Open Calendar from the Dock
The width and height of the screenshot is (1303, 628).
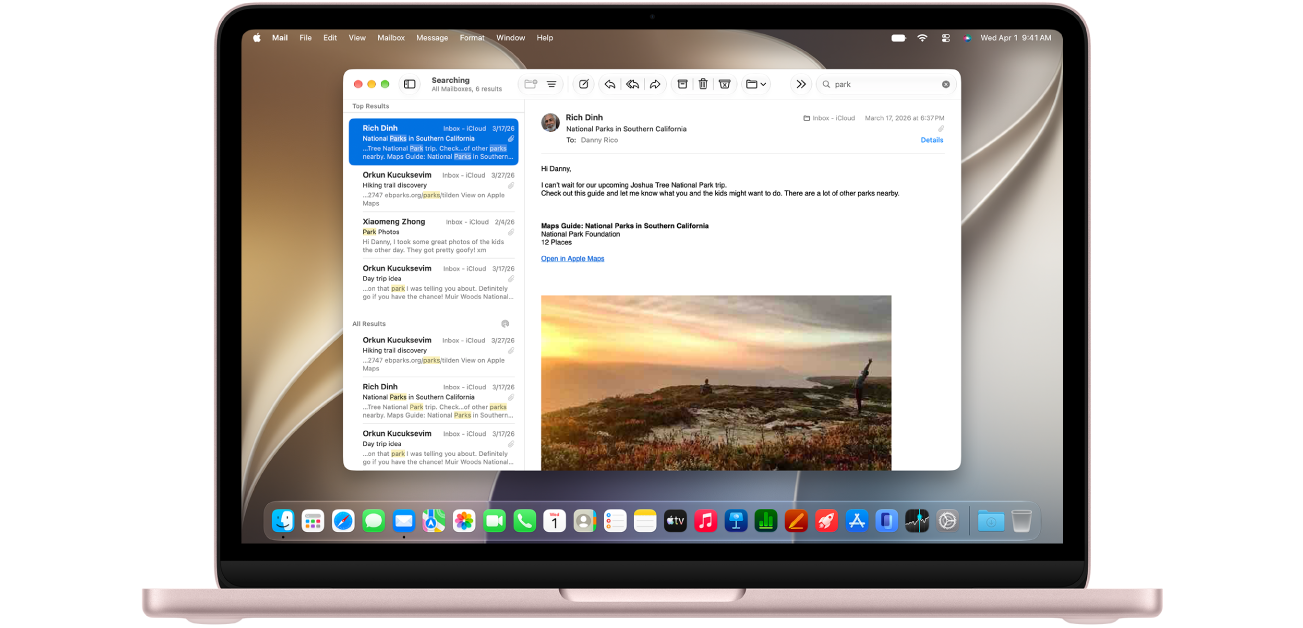555,521
